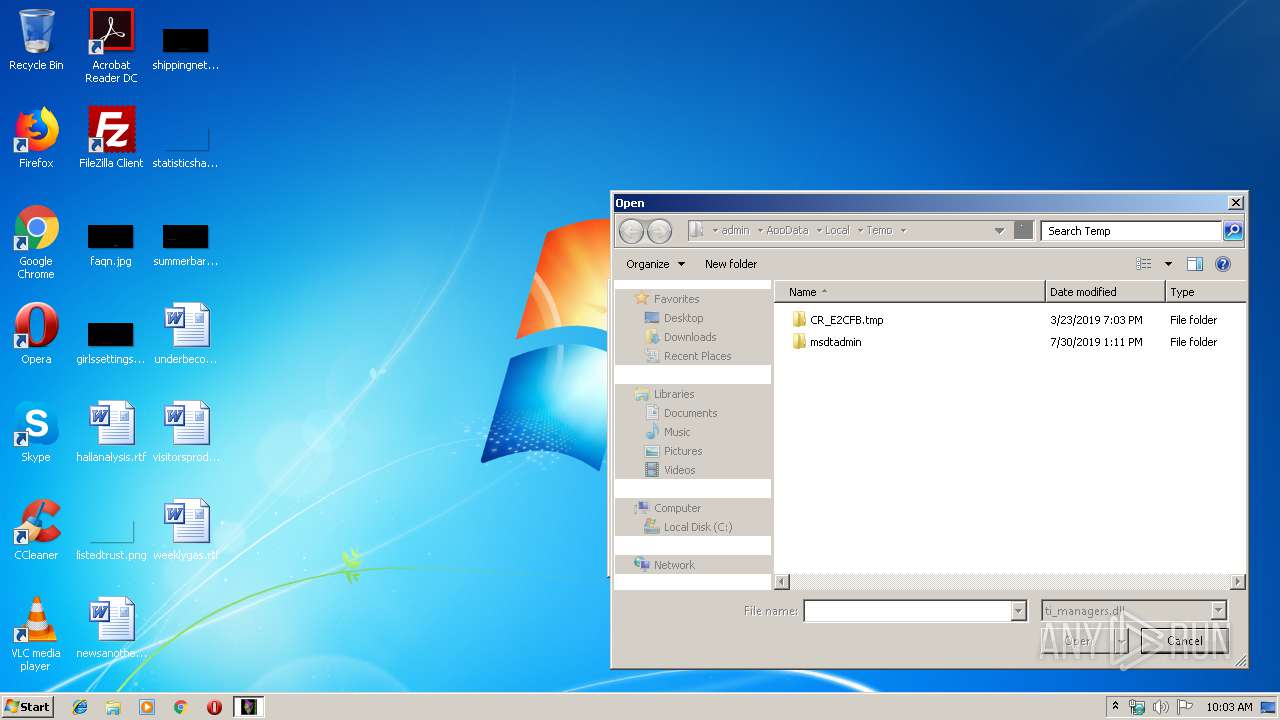Select the Opera desktop shortcut

click(x=36, y=334)
